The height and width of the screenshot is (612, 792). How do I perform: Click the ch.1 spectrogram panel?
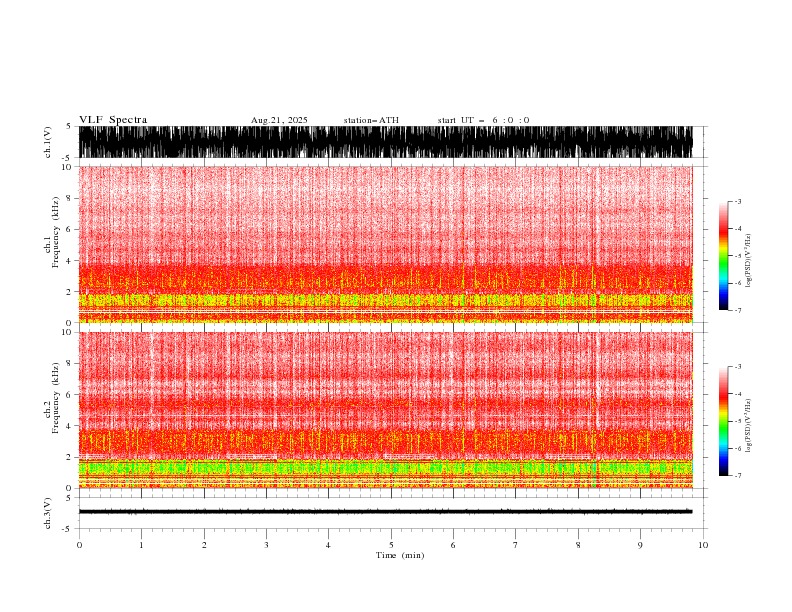[386, 244]
